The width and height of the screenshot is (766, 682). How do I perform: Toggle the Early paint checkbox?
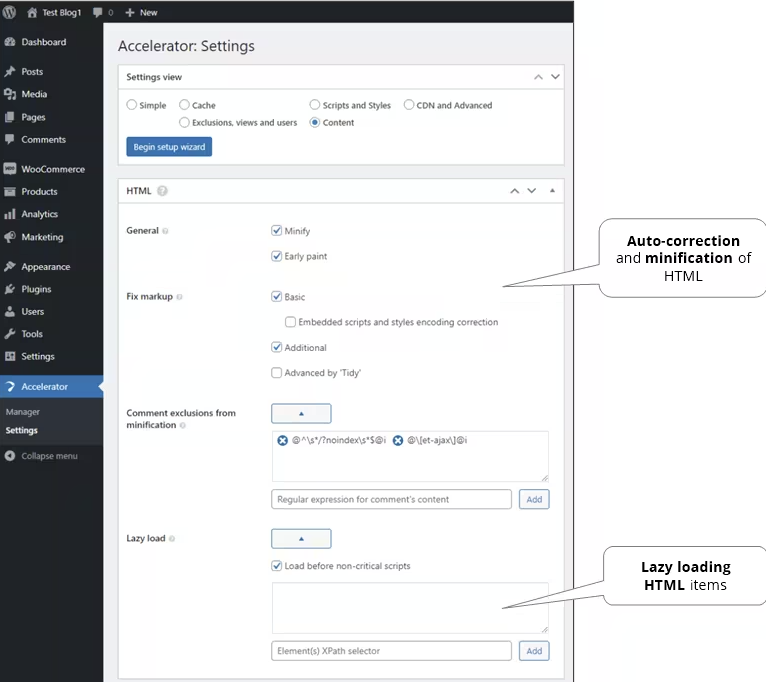[277, 256]
